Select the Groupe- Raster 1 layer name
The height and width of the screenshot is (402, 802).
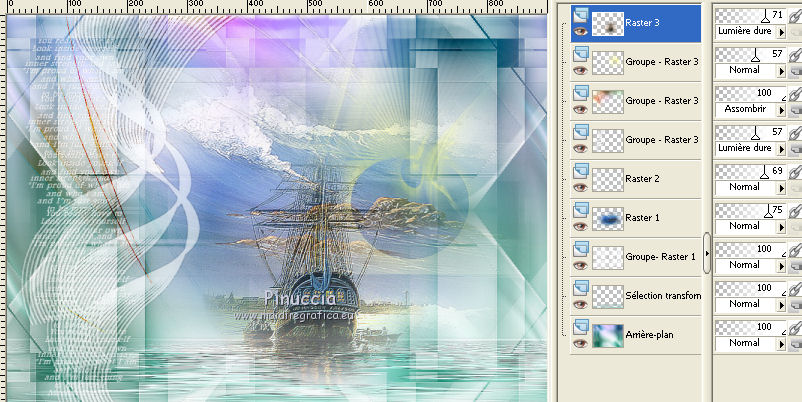pos(660,257)
